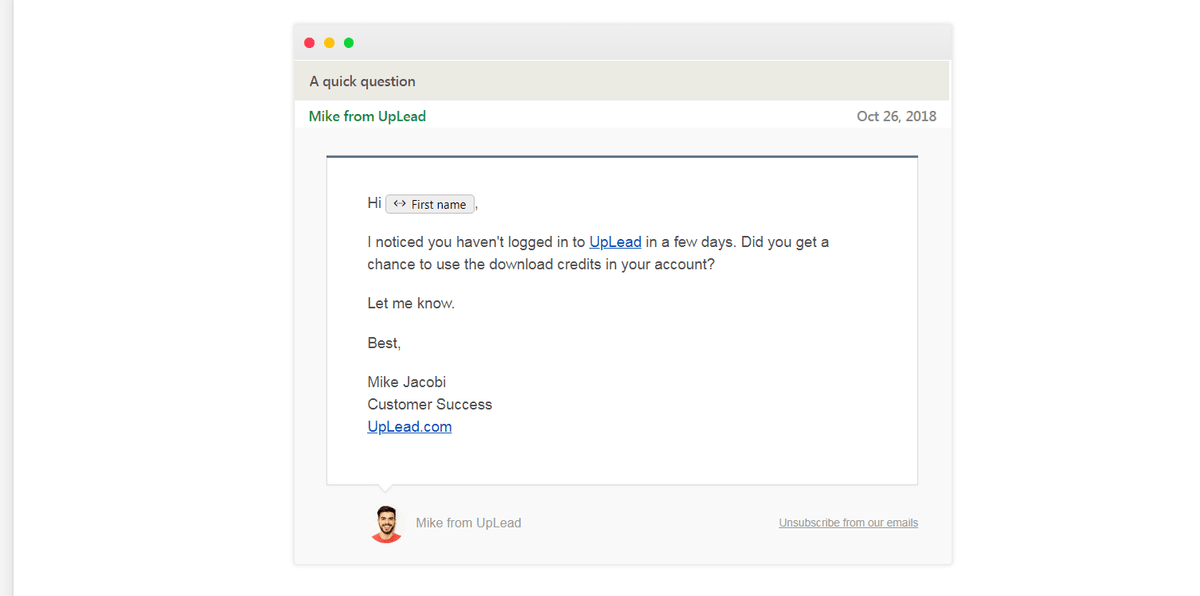This screenshot has width=1200, height=596.
Task: Click Mike's avatar photo
Action: pyautogui.click(x=386, y=524)
